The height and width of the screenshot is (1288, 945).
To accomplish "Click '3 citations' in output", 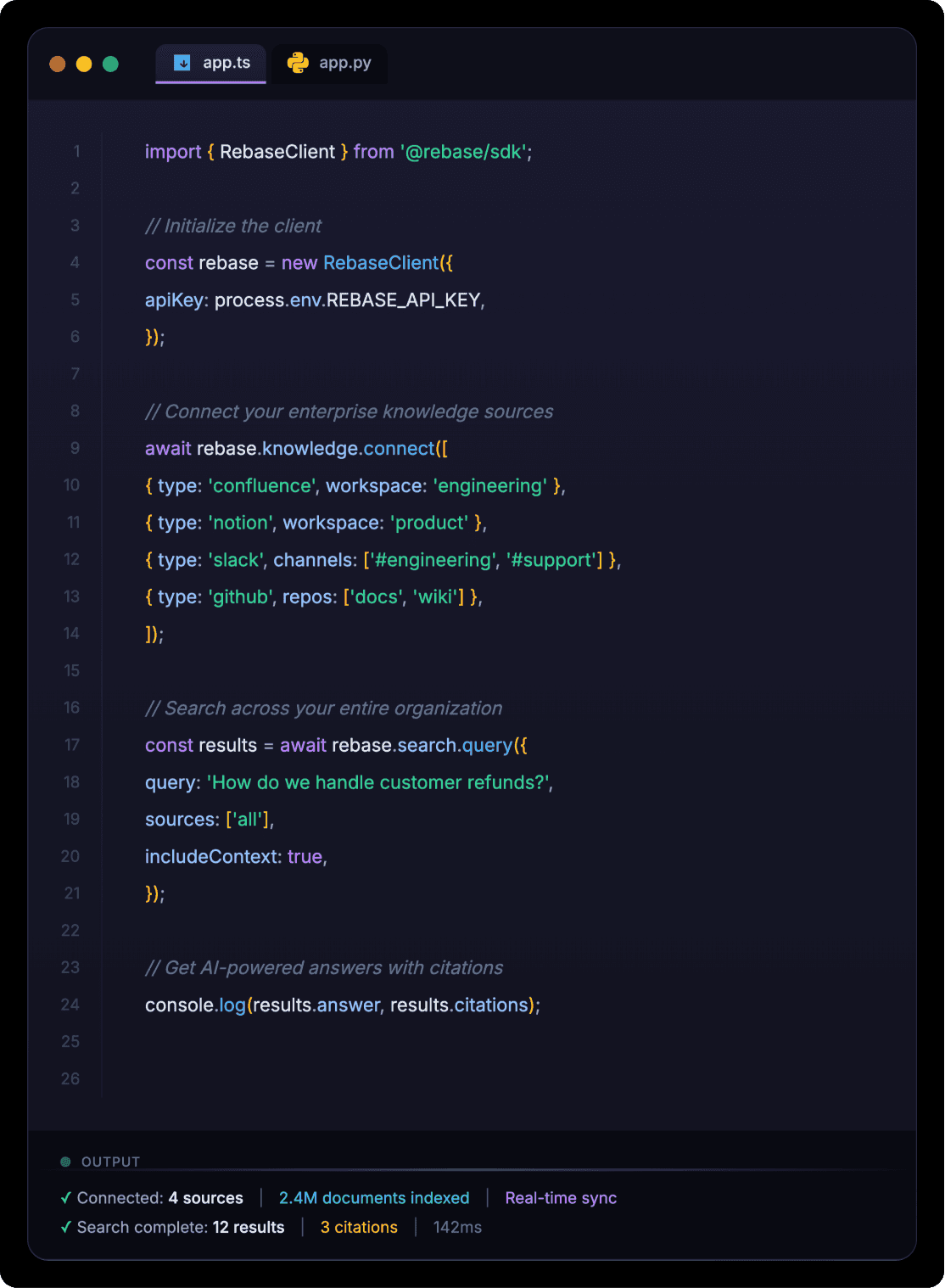I will coord(359,1228).
